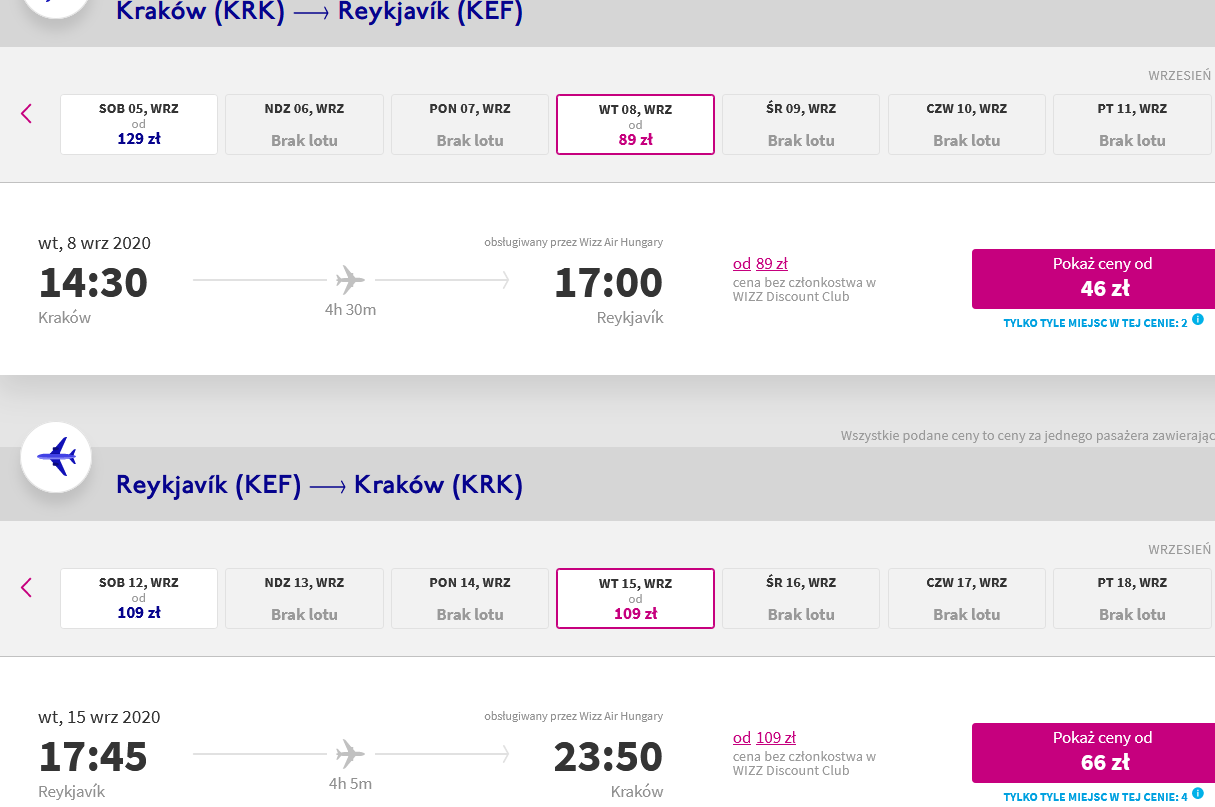Open the 'od 109 zł' non-member price link
Screen dimensions: 1215x807
[764, 738]
